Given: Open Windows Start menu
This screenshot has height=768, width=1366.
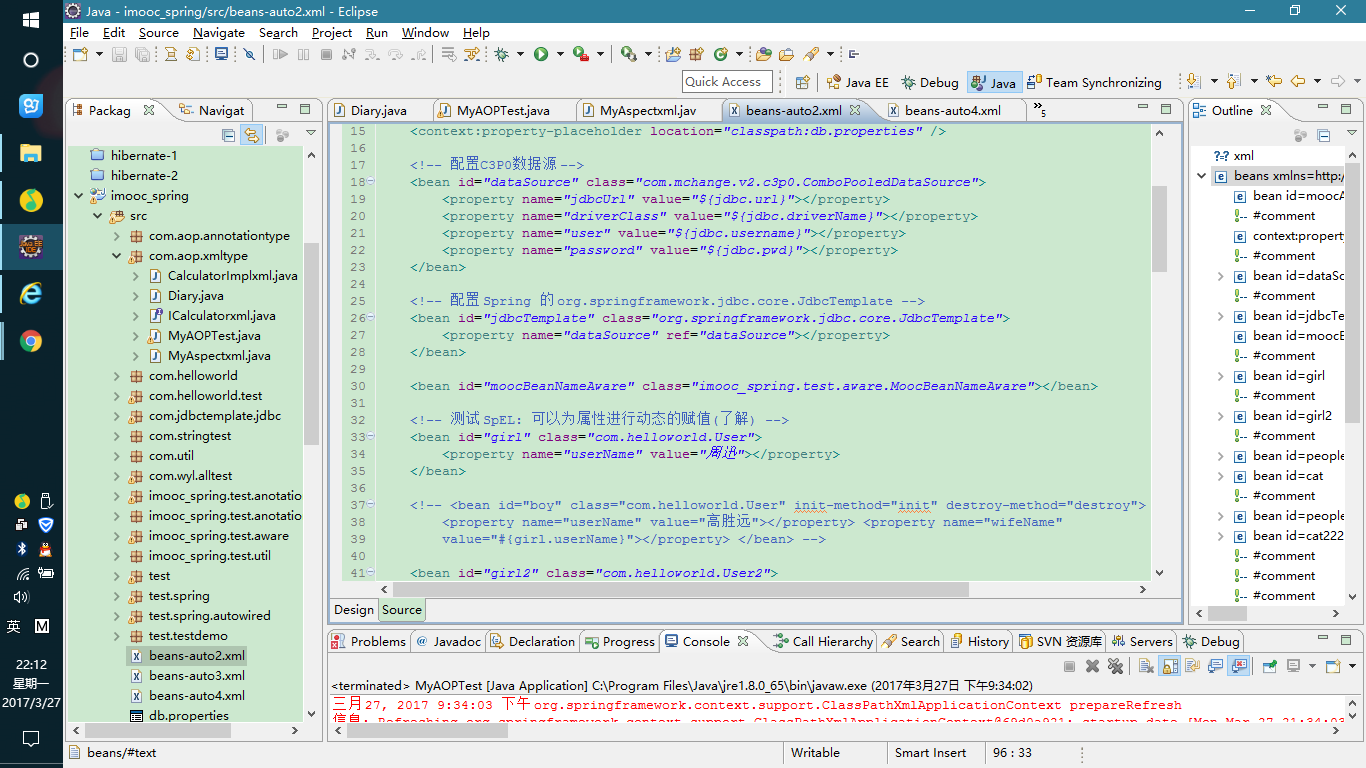Looking at the screenshot, I should pyautogui.click(x=31, y=20).
